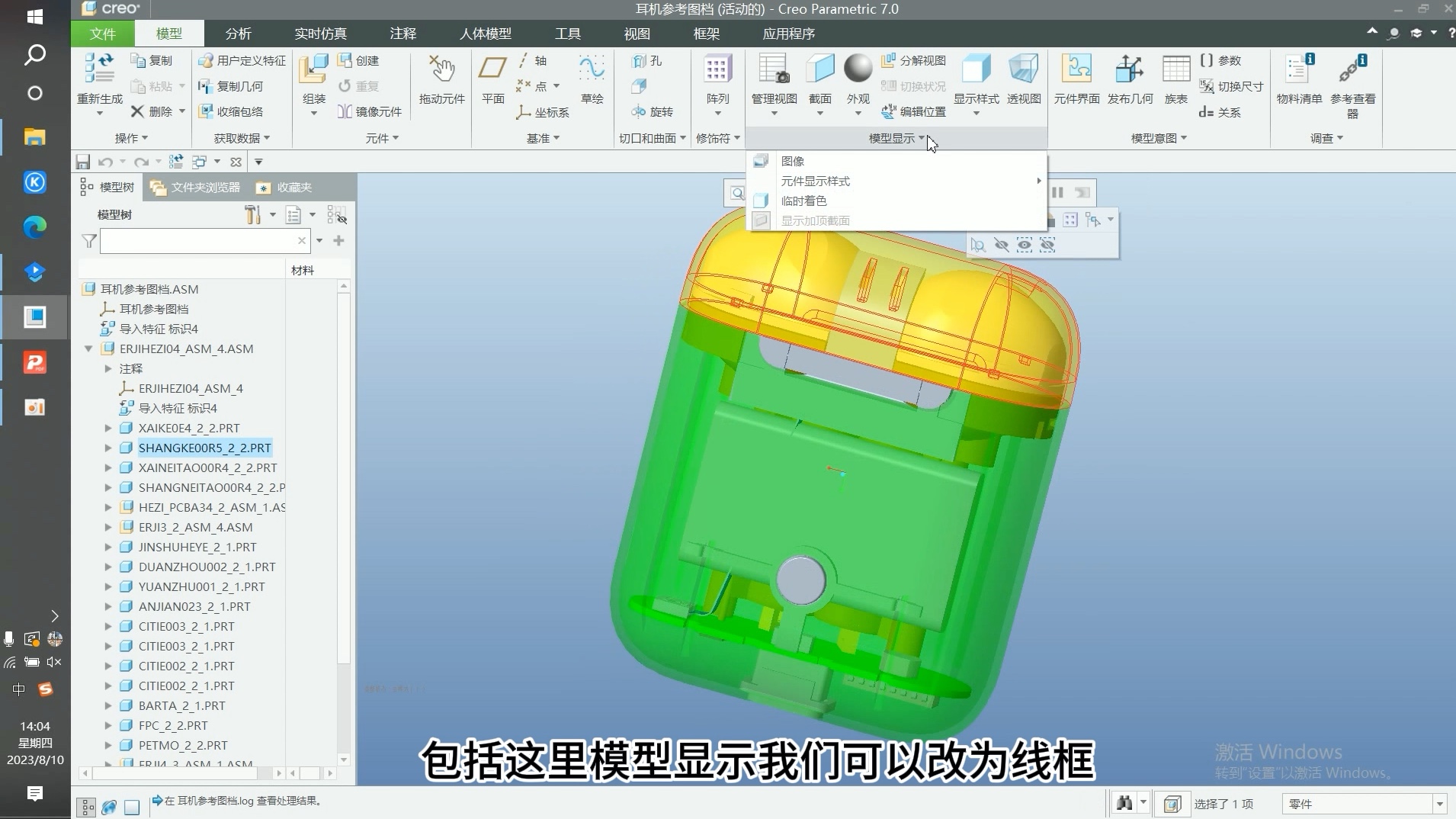
Task: Click the Section (截面) icon
Action: click(x=820, y=69)
